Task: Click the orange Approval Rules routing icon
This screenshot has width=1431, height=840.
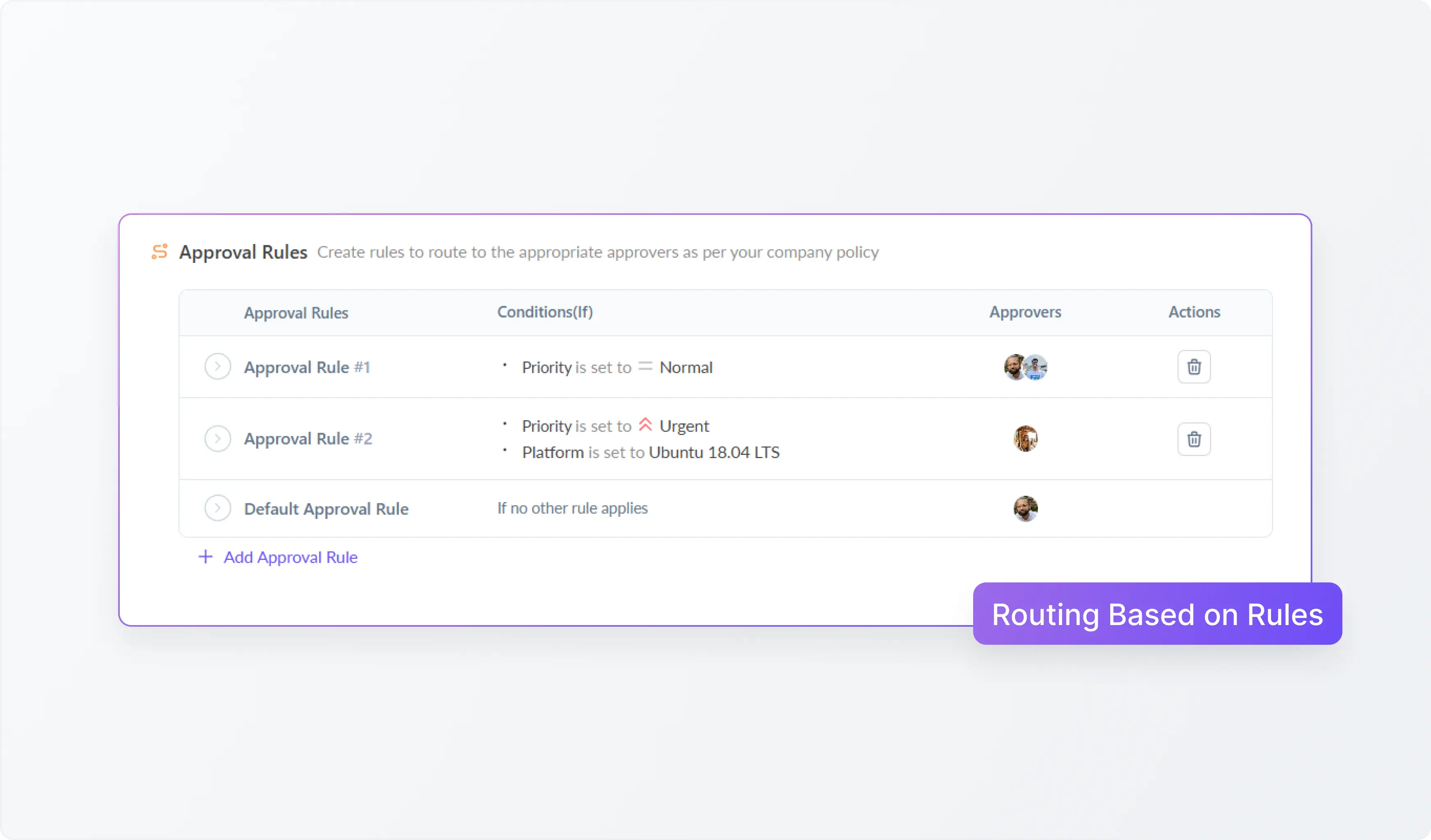Action: tap(160, 251)
